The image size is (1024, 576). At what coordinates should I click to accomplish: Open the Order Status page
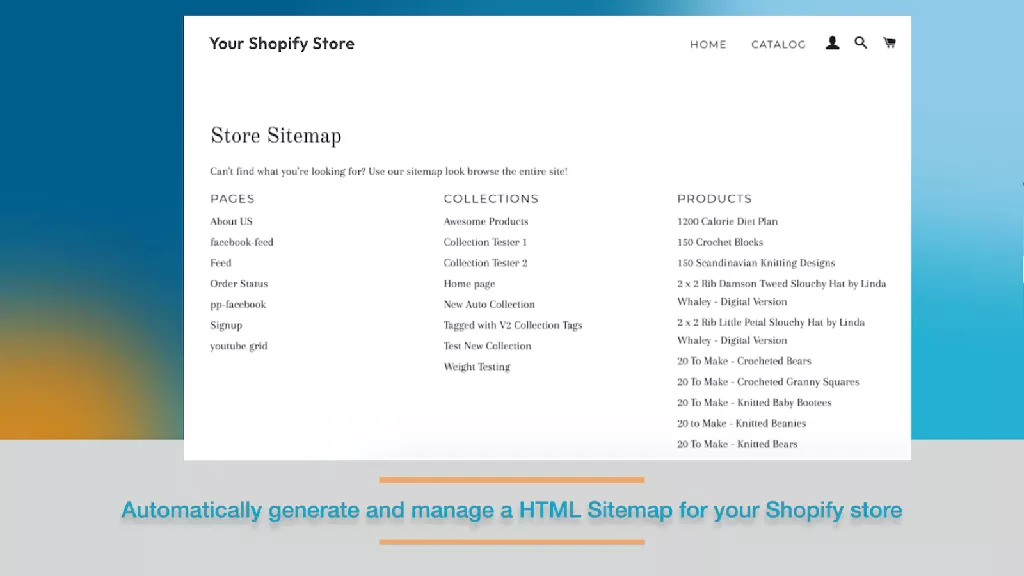tap(239, 283)
